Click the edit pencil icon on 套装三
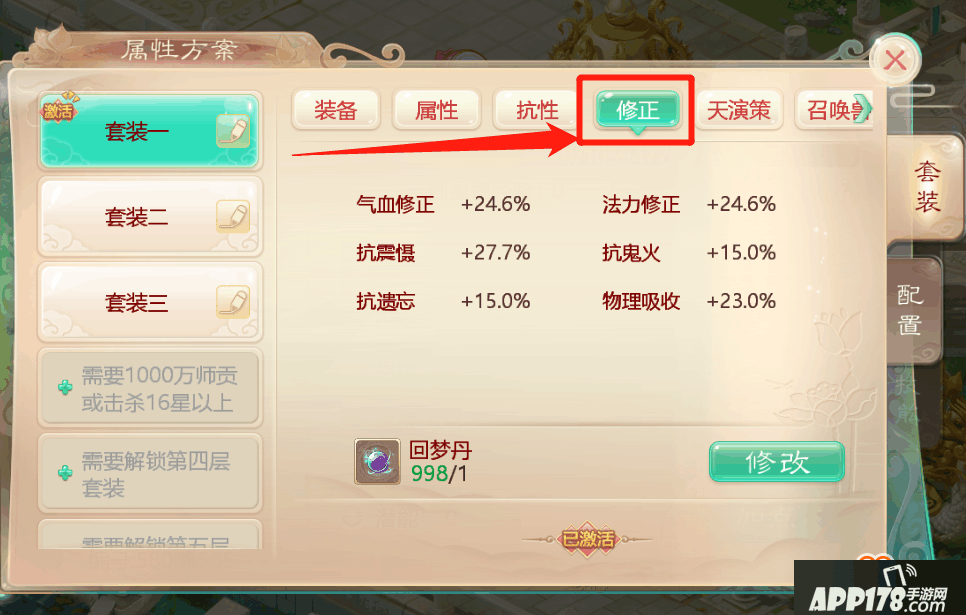This screenshot has width=966, height=615. tap(233, 302)
